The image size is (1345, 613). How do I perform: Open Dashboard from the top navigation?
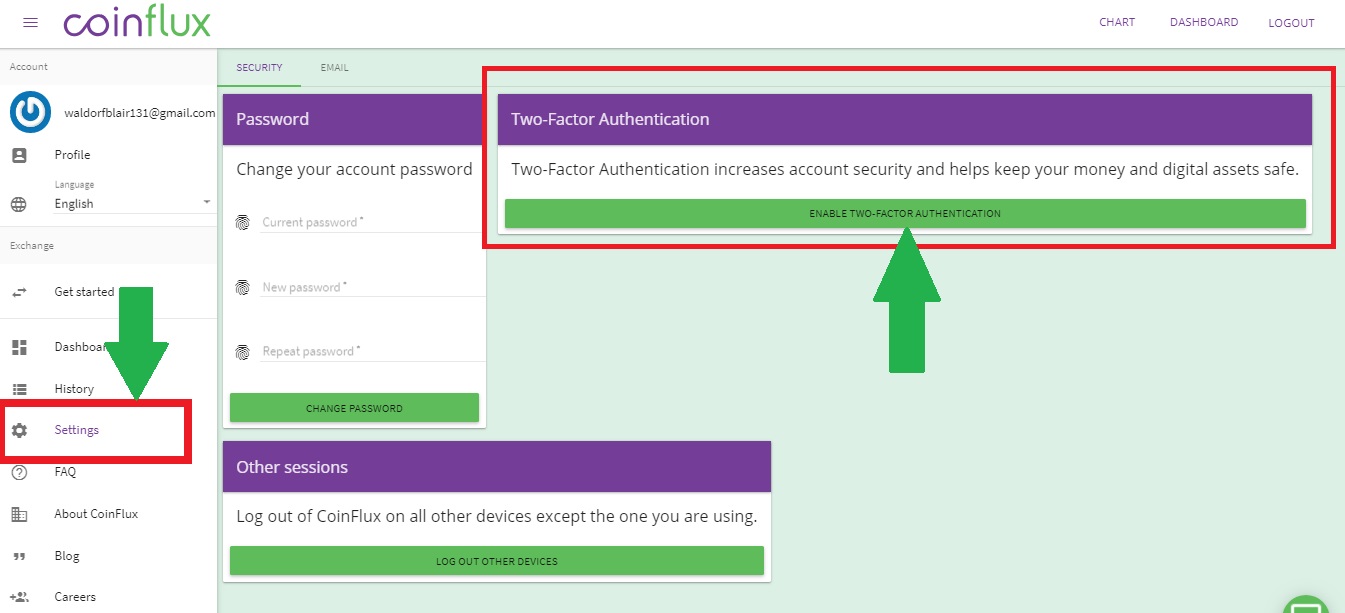tap(1204, 22)
